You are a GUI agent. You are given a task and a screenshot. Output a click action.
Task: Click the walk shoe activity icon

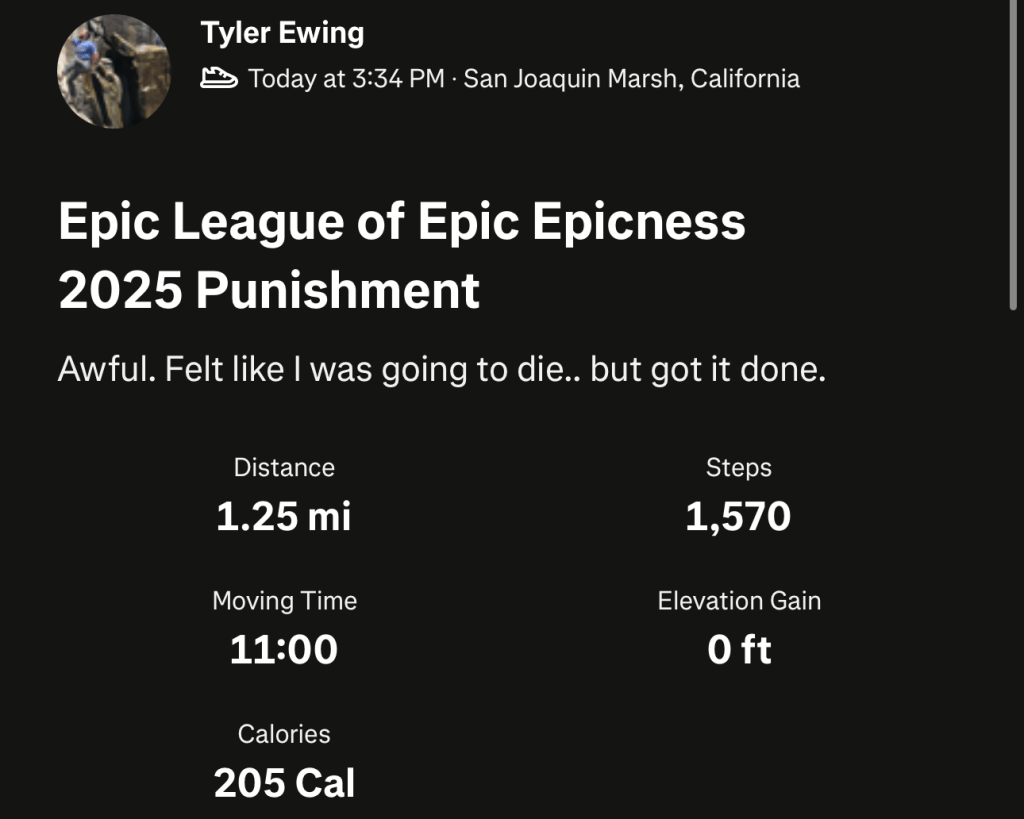tap(219, 78)
